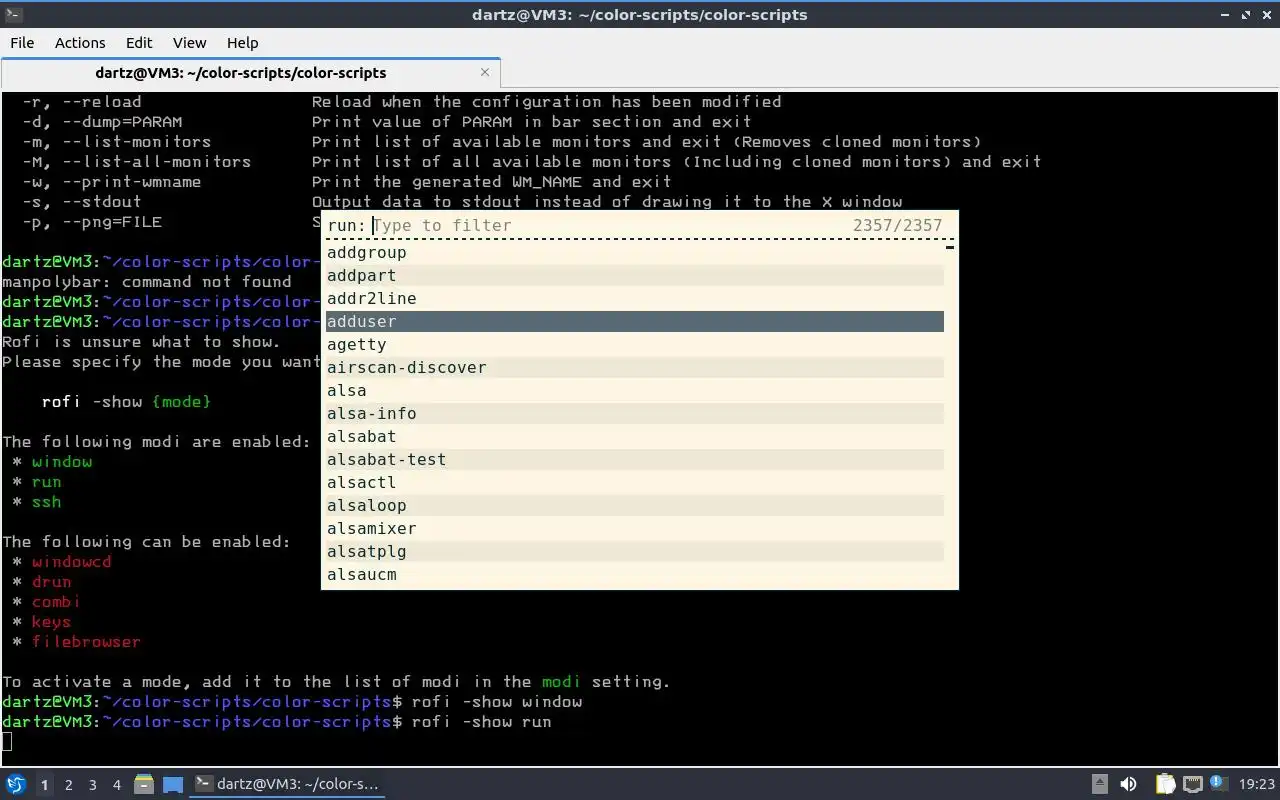Click the red 'windowcd' text

71,562
